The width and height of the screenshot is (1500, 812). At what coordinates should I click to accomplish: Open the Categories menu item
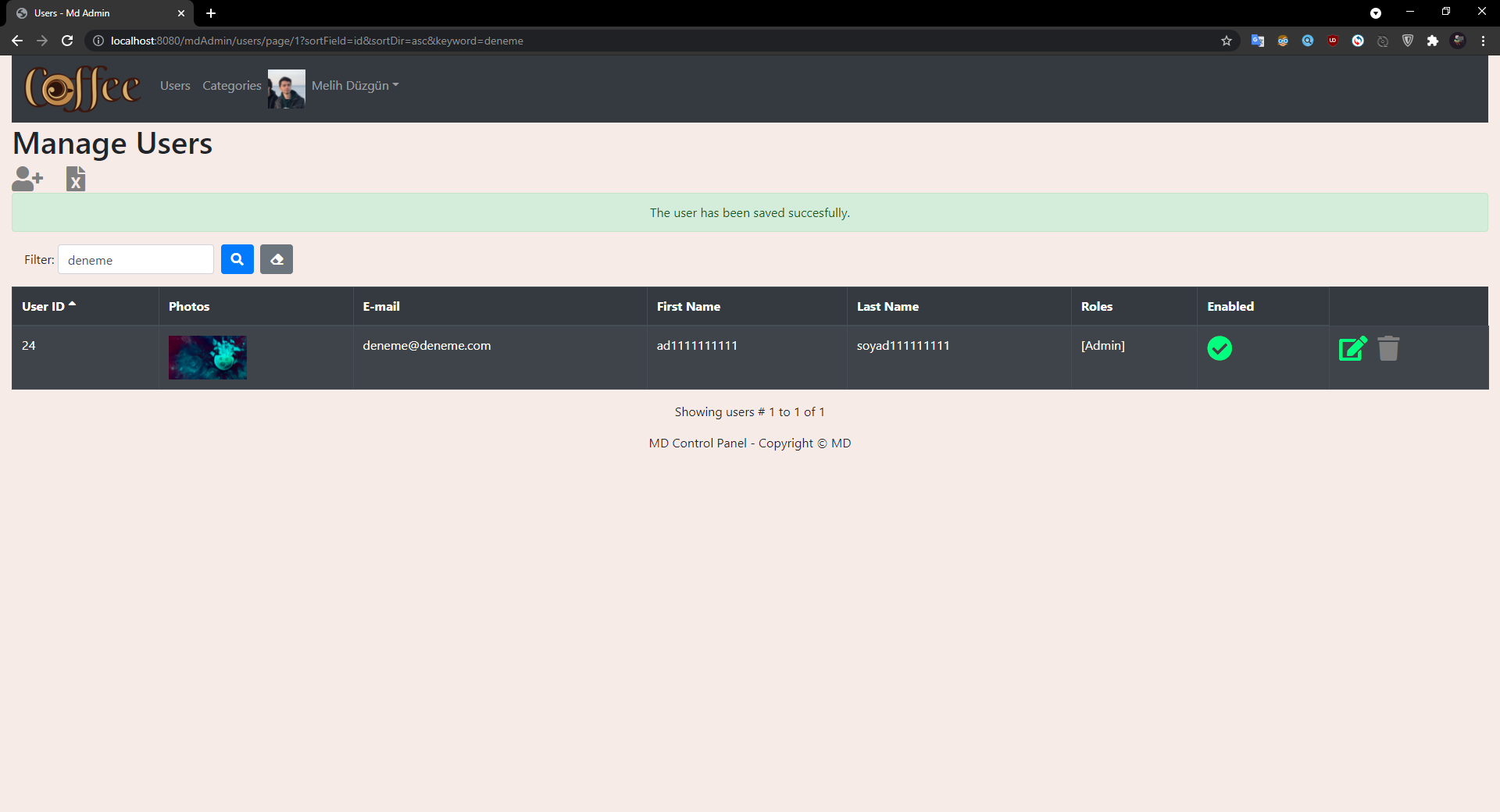[232, 86]
